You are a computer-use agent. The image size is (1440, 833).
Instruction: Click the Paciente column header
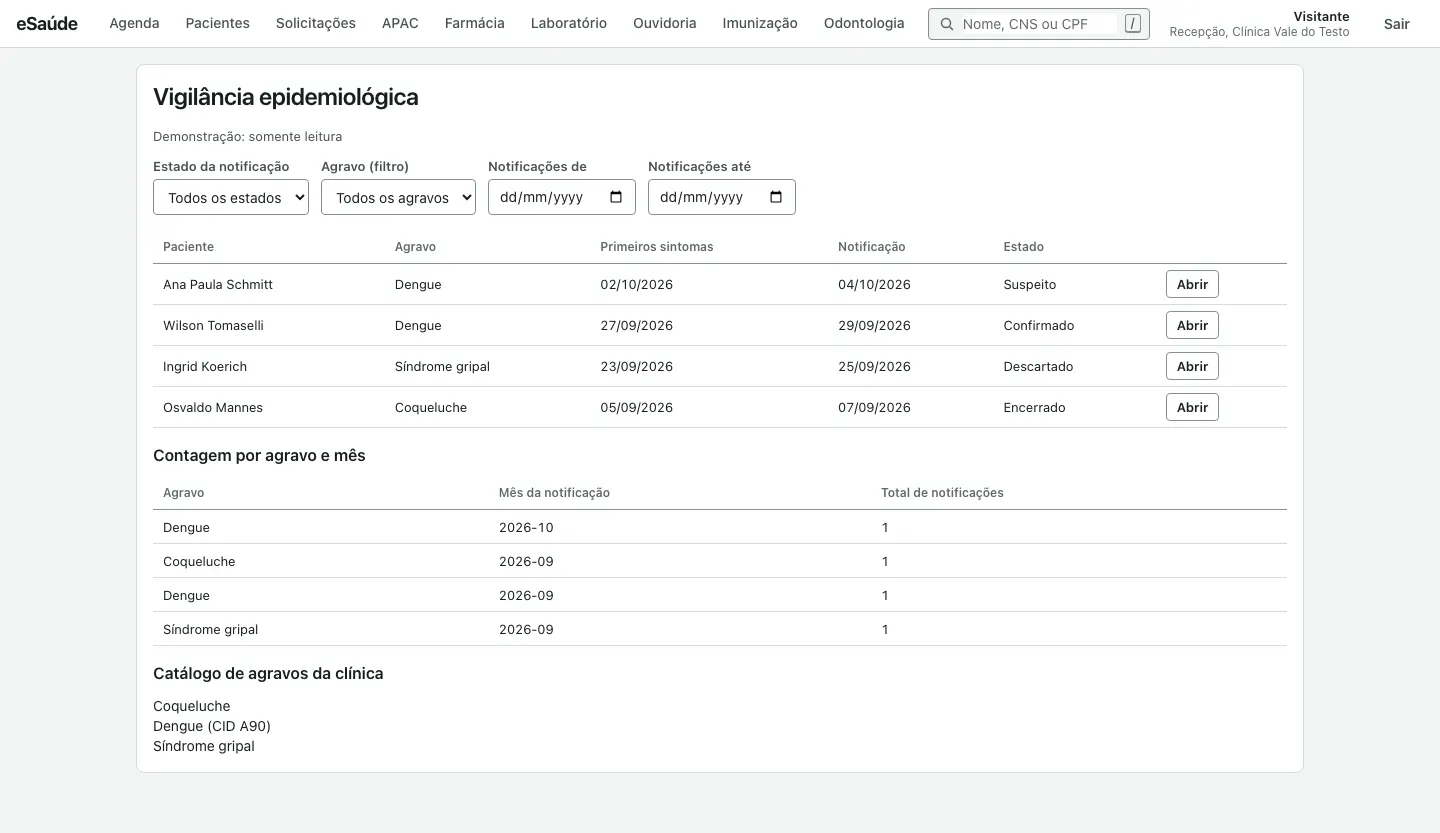(188, 246)
